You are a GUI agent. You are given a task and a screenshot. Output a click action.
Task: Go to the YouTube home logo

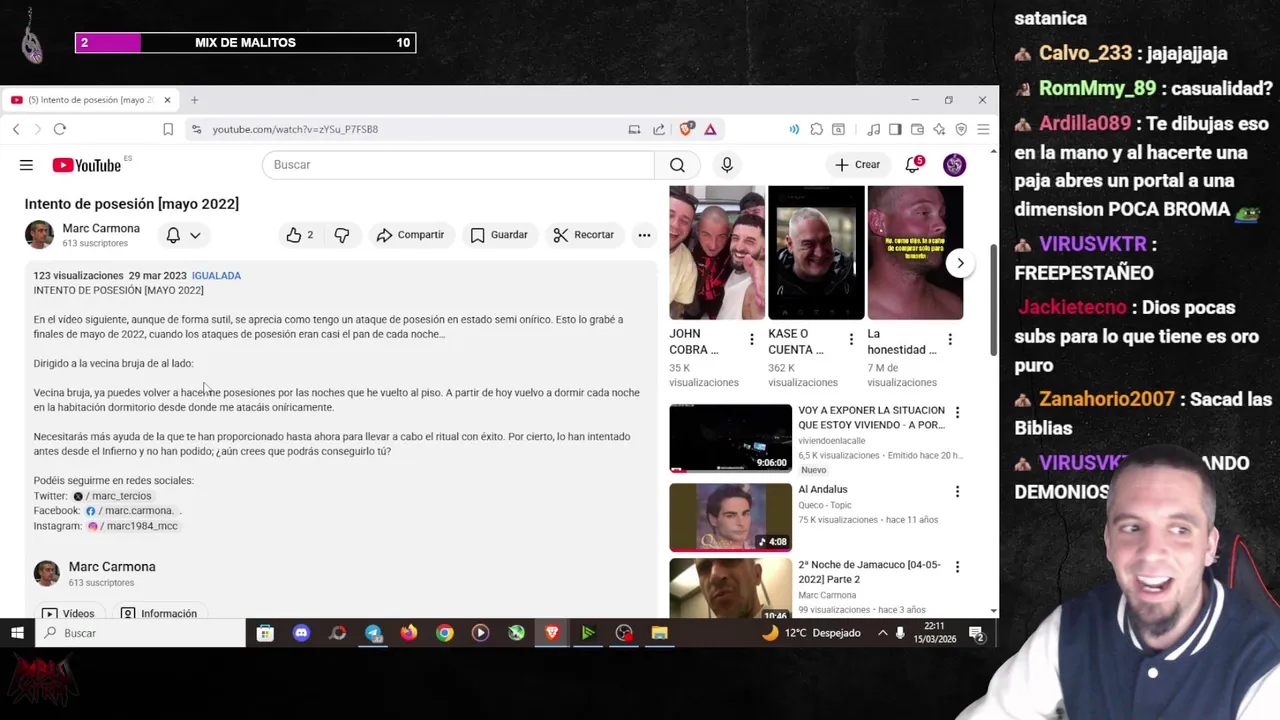point(87,165)
